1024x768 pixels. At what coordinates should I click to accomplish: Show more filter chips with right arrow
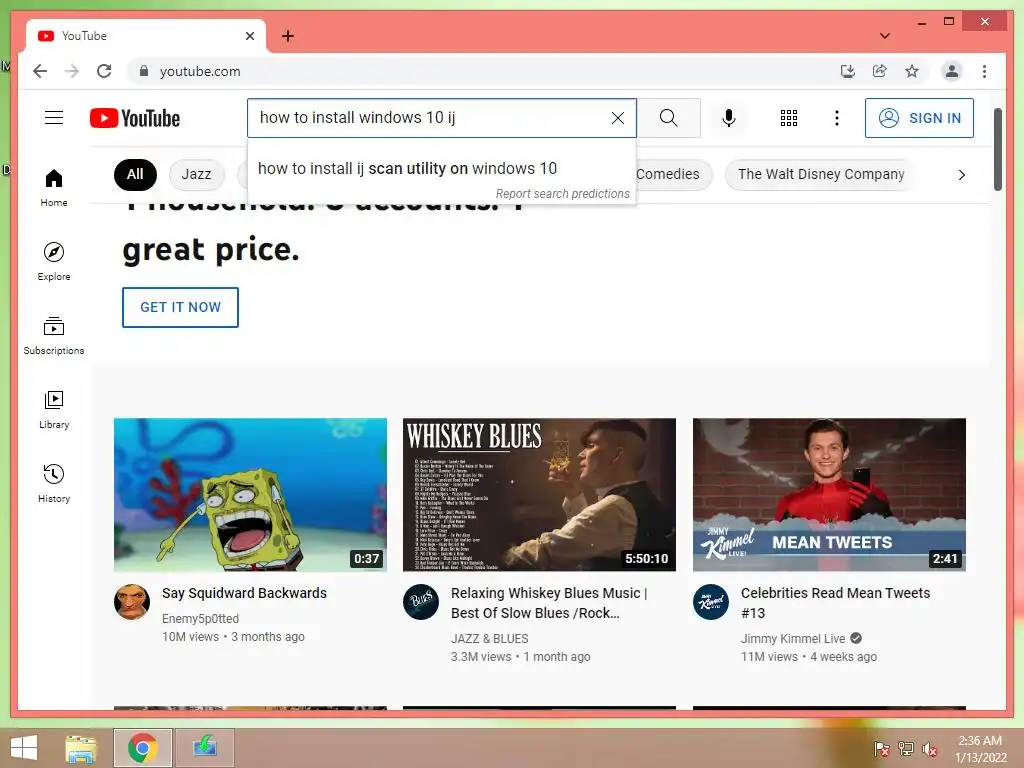click(x=961, y=174)
